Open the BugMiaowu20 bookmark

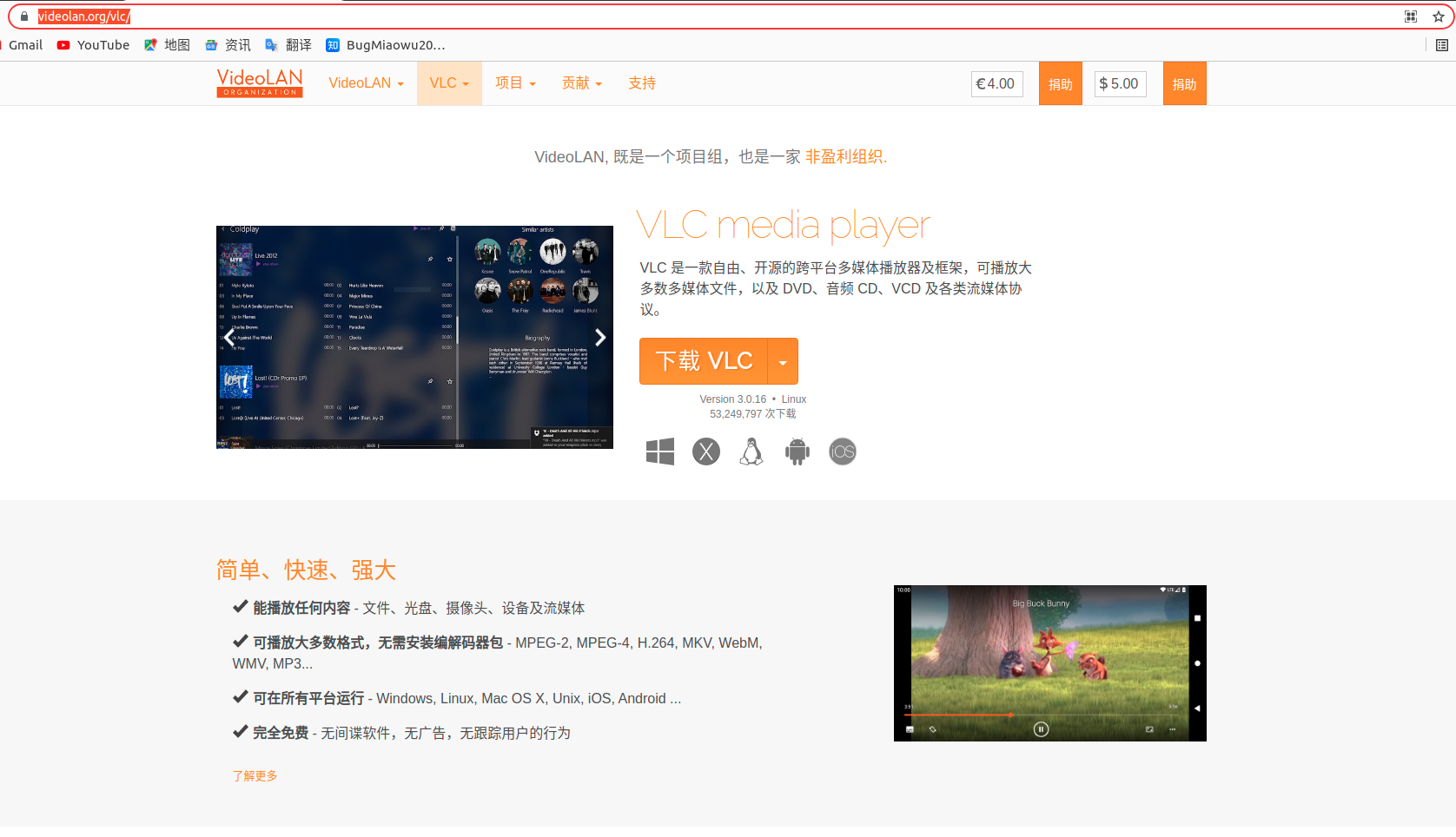[x=386, y=45]
